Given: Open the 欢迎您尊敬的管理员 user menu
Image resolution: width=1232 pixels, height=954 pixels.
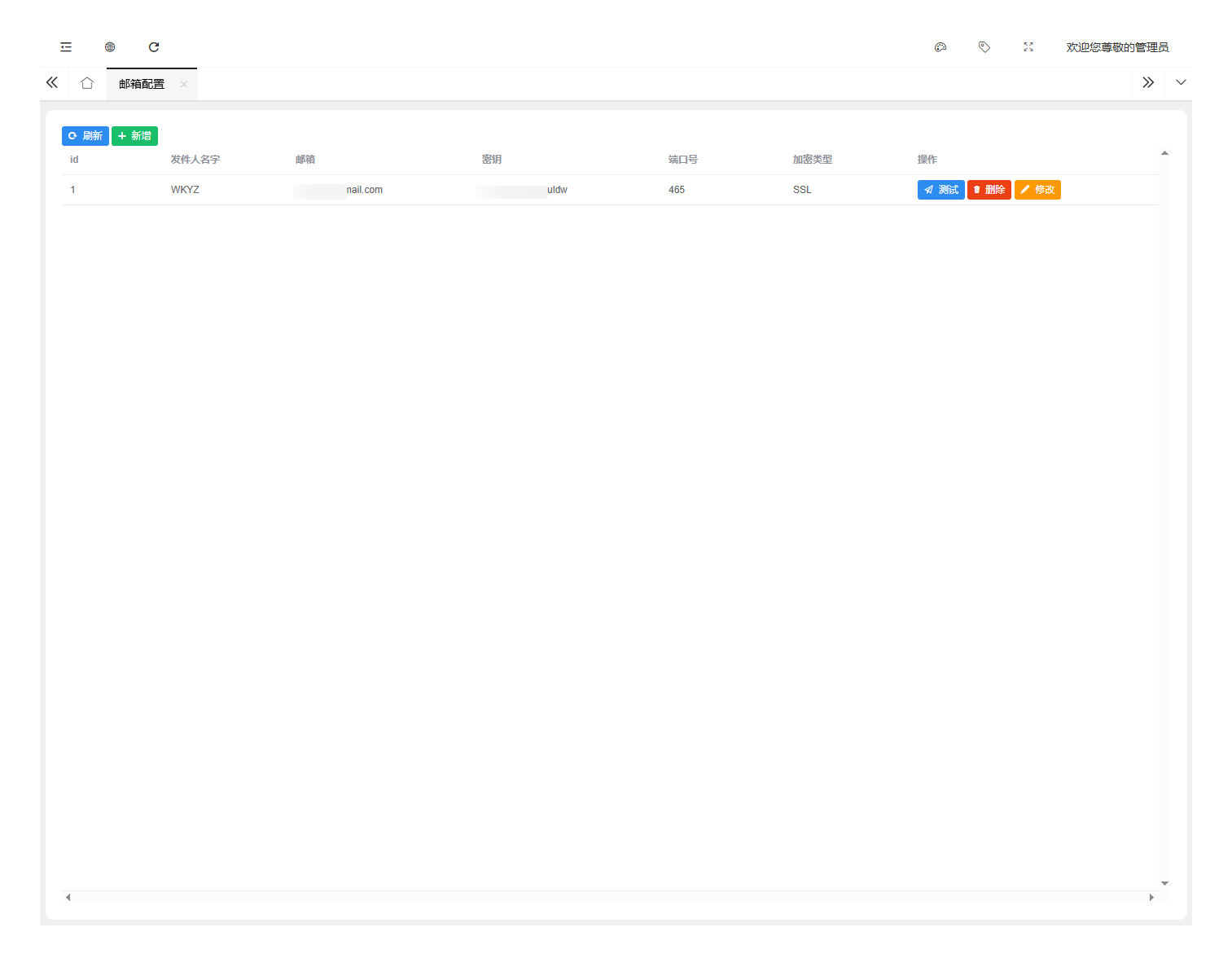Looking at the screenshot, I should point(1117,47).
